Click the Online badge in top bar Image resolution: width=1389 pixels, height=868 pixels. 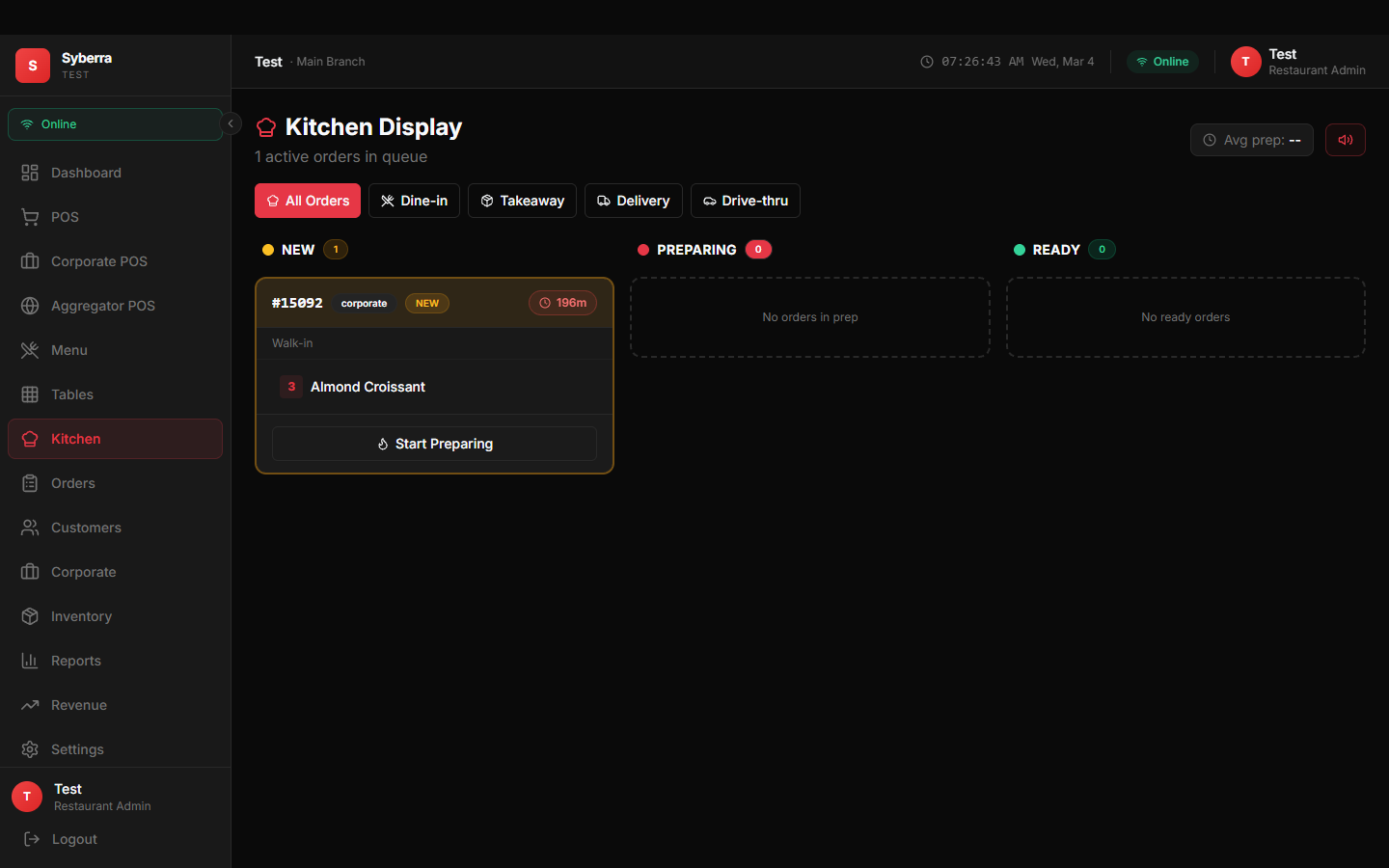coord(1162,62)
